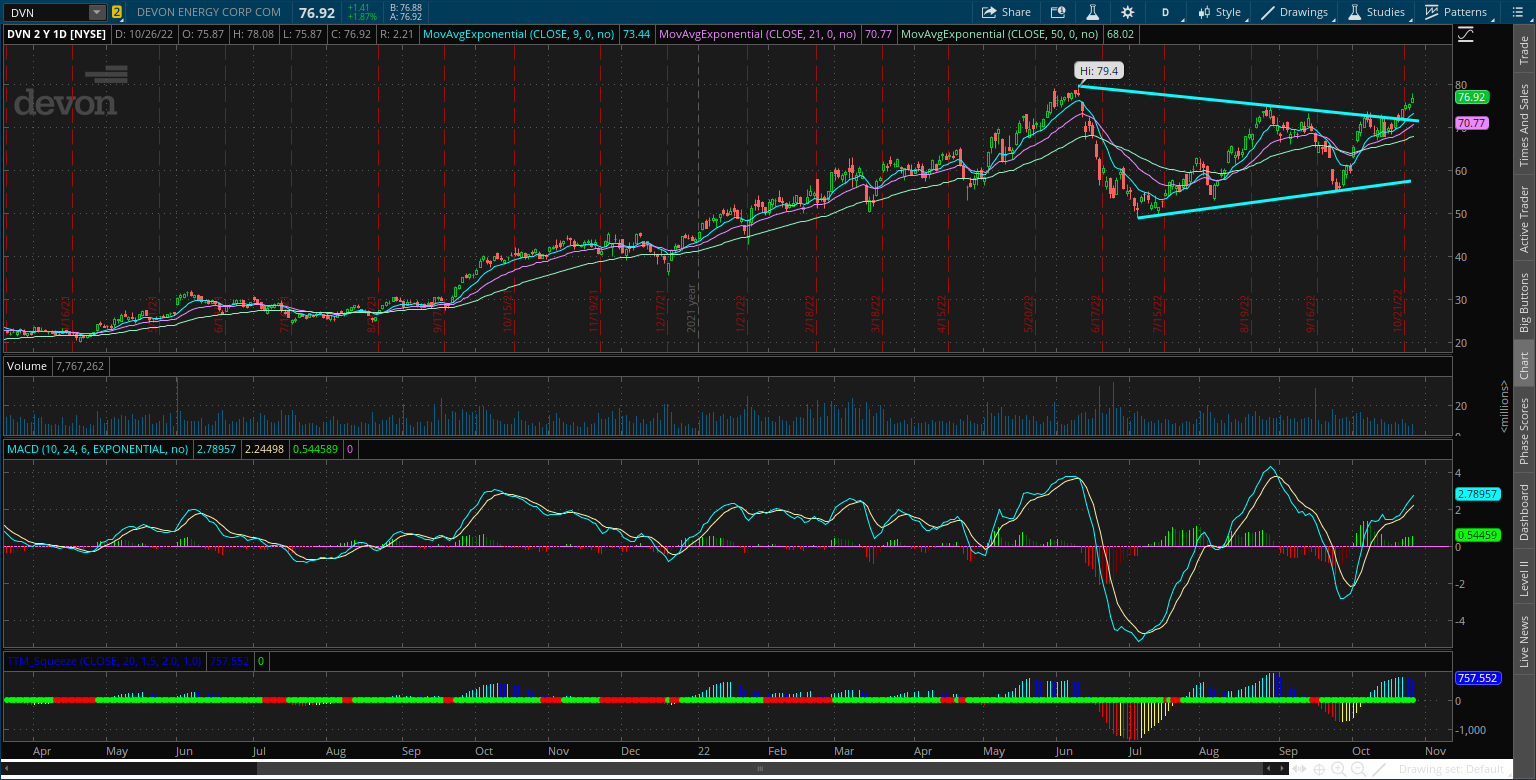Click the blue 2.78957 MACD axis tag

pyautogui.click(x=1476, y=495)
